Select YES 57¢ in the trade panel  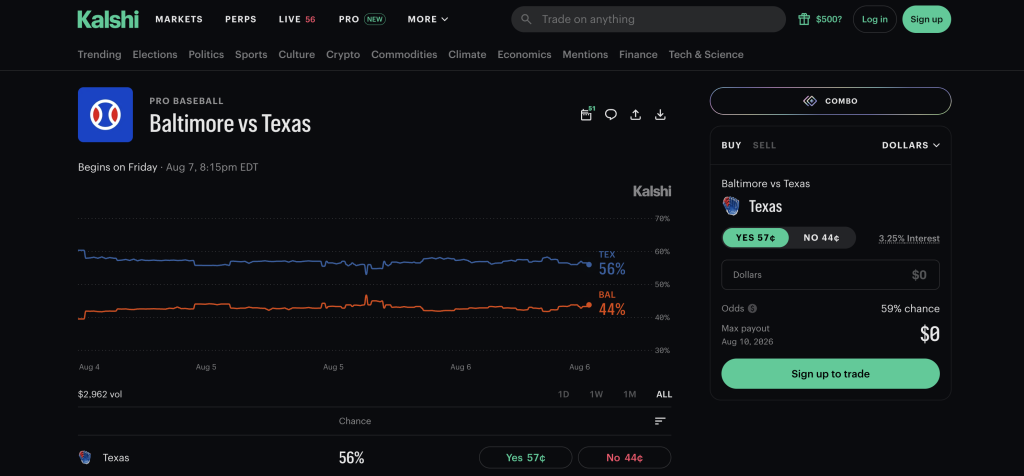coord(756,238)
